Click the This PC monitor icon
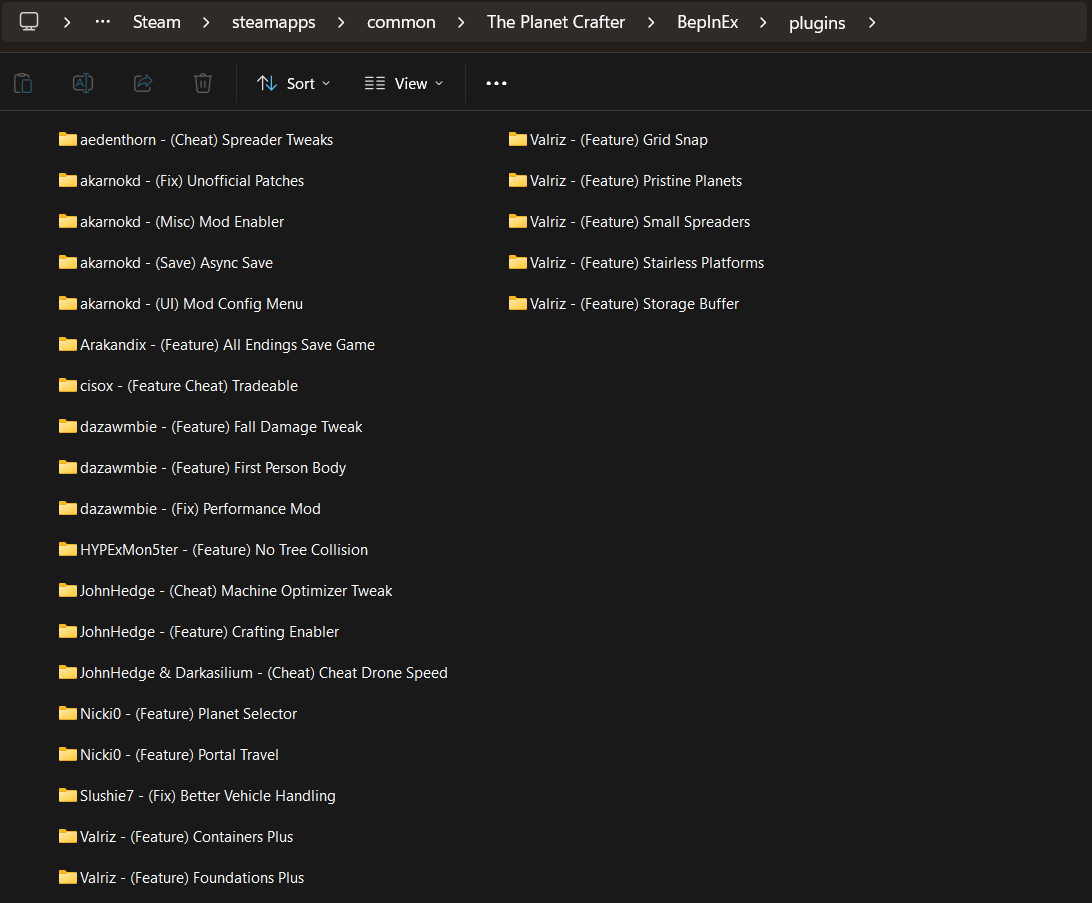The height and width of the screenshot is (903, 1092). [x=29, y=22]
